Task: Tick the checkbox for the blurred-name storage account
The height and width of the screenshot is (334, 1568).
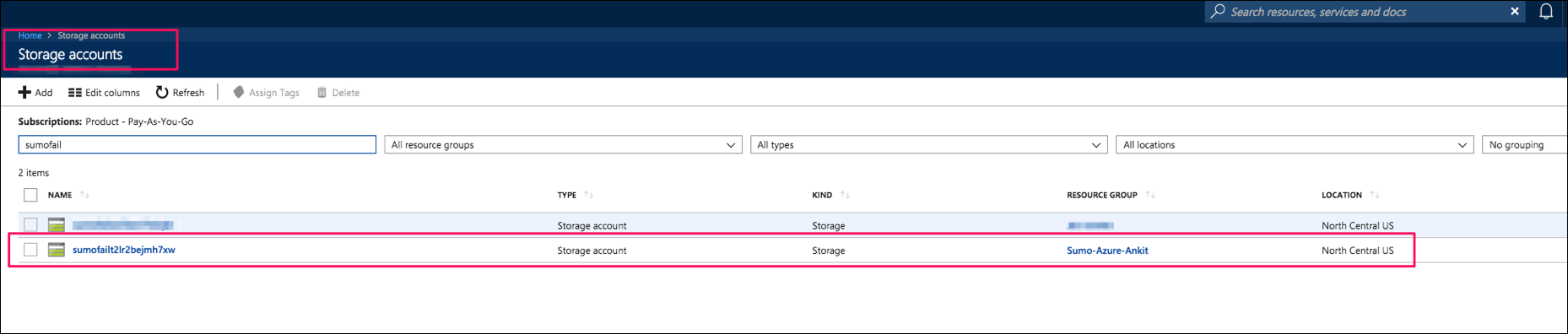Action: [30, 225]
